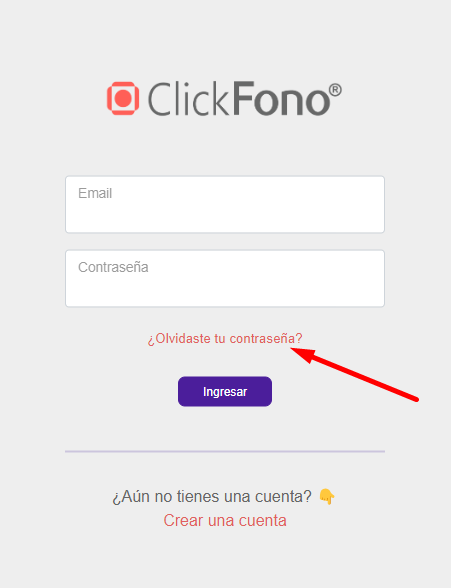The width and height of the screenshot is (451, 588).
Task: Click the purple Ingresar button
Action: click(x=225, y=392)
